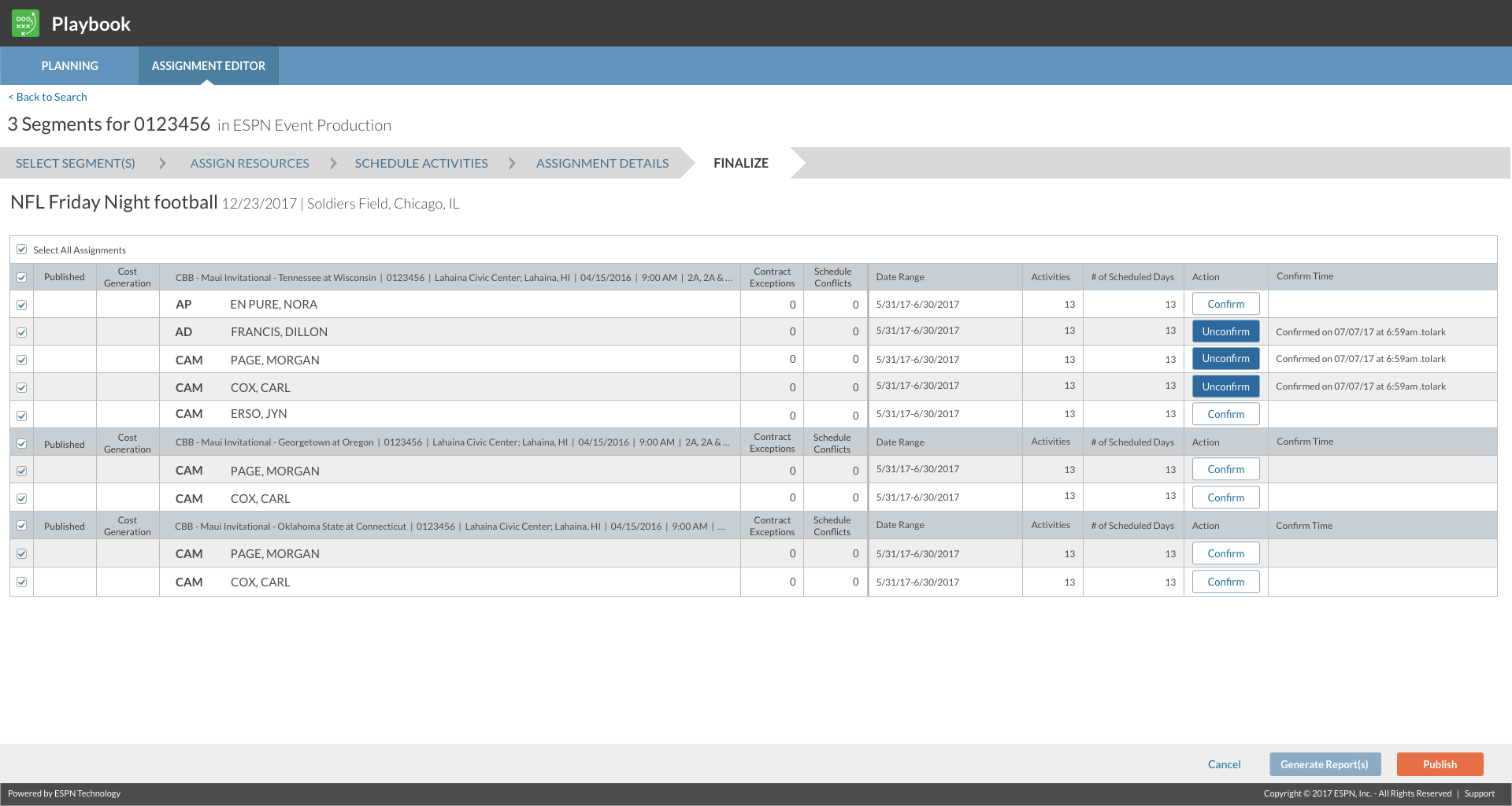
Task: Go to Assign Resources step
Action: 250,163
